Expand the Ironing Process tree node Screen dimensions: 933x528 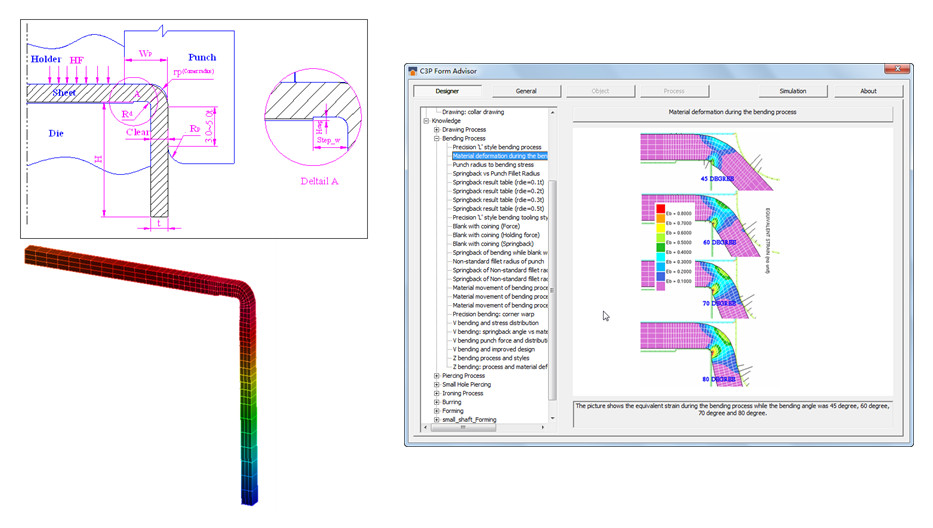pos(436,393)
